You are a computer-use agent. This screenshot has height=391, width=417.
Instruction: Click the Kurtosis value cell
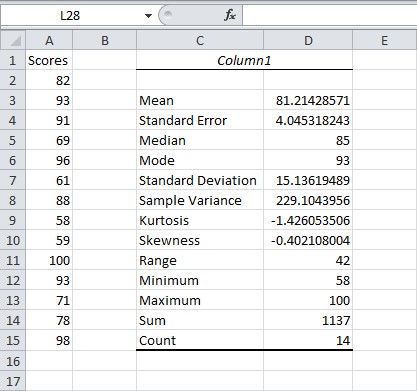[308, 220]
